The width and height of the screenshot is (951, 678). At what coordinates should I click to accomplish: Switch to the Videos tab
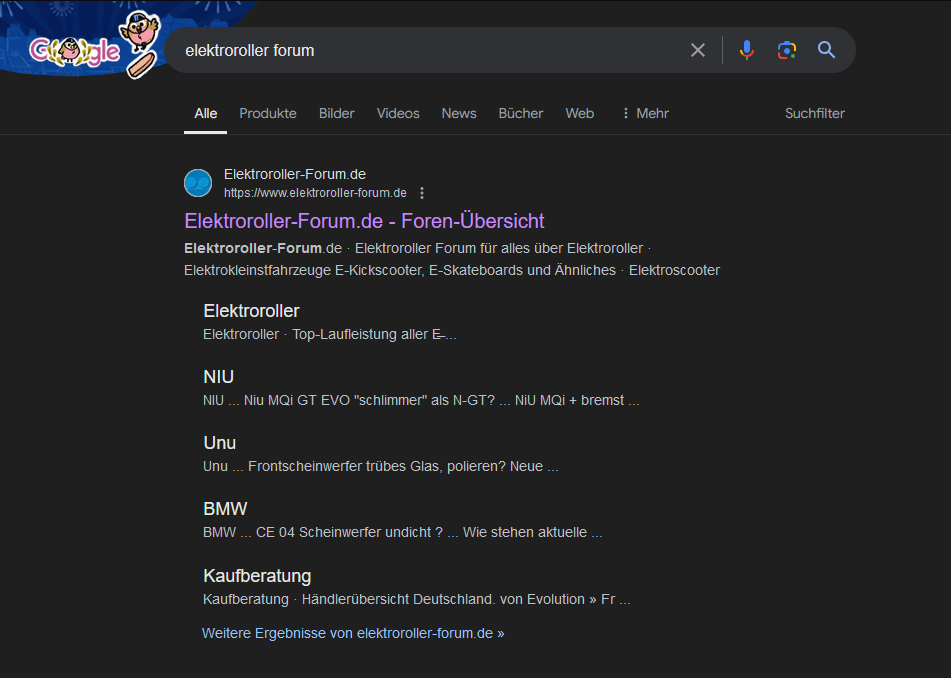click(398, 113)
